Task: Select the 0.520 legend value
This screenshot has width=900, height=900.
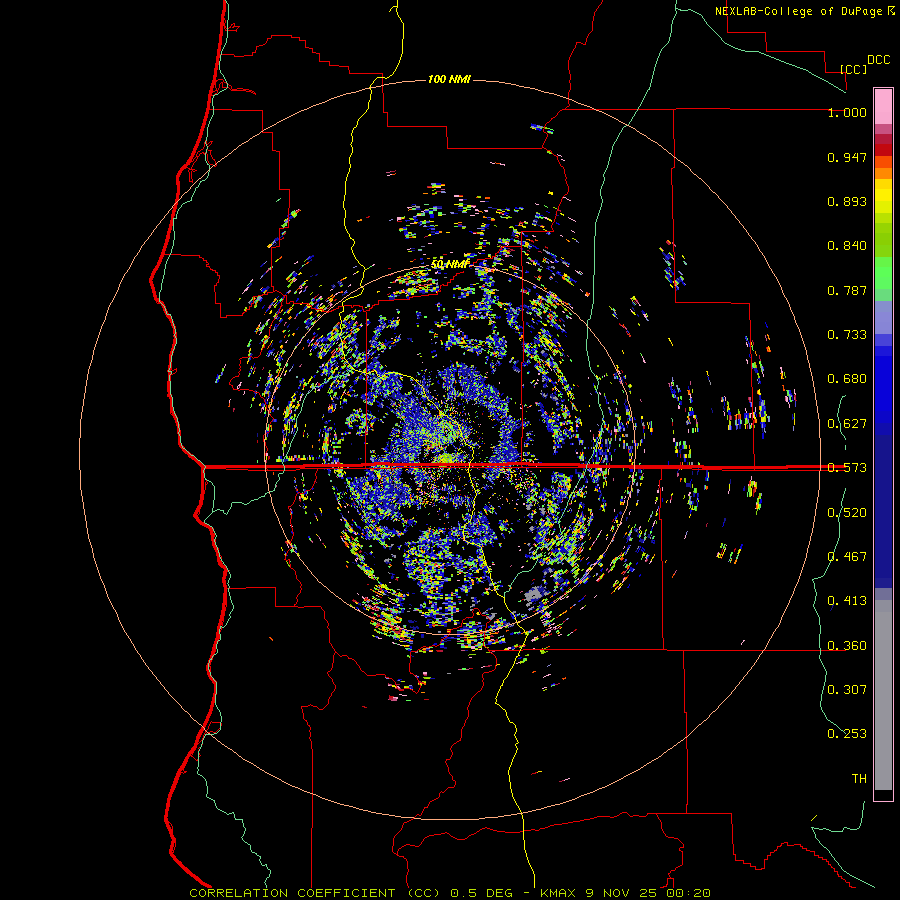Action: point(847,513)
